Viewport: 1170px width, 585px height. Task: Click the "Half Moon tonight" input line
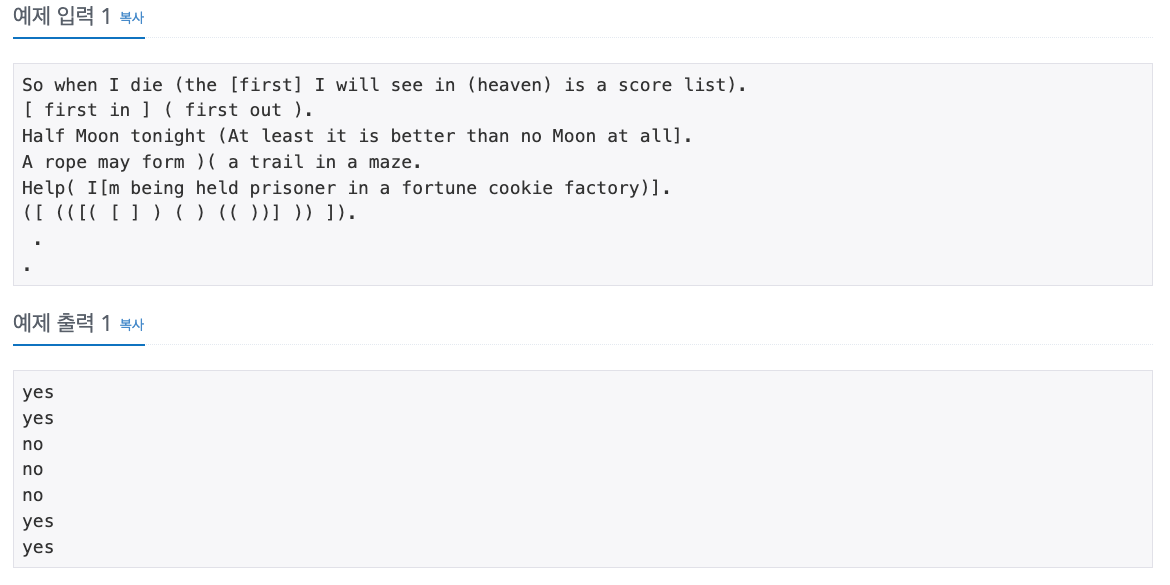357,136
